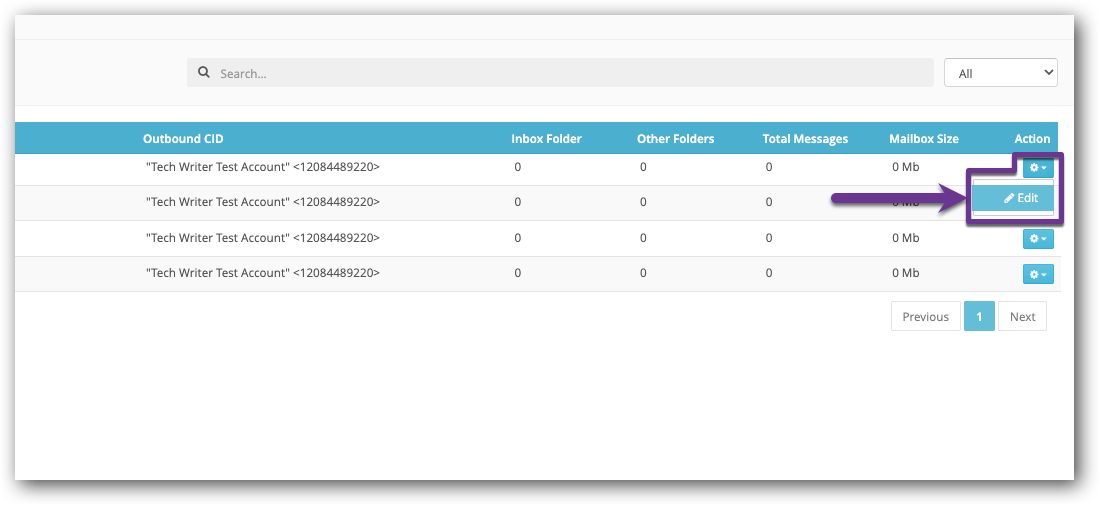Choose Edit from the action menu

[x=1021, y=198]
